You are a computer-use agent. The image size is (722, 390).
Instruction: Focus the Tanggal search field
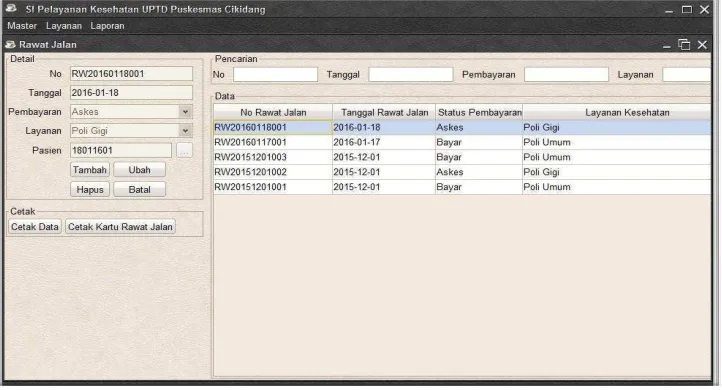[411, 75]
